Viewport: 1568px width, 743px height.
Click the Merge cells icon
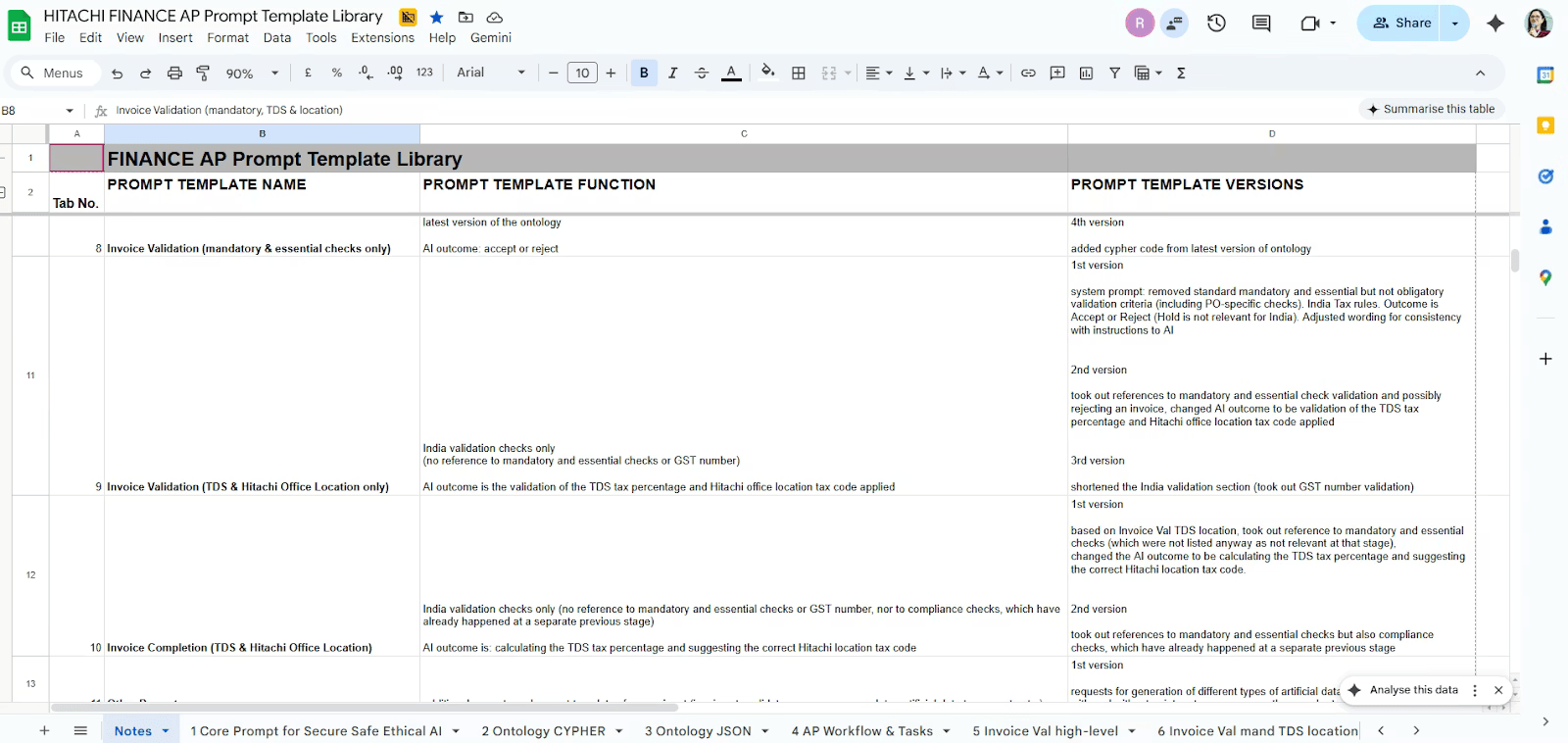click(829, 73)
